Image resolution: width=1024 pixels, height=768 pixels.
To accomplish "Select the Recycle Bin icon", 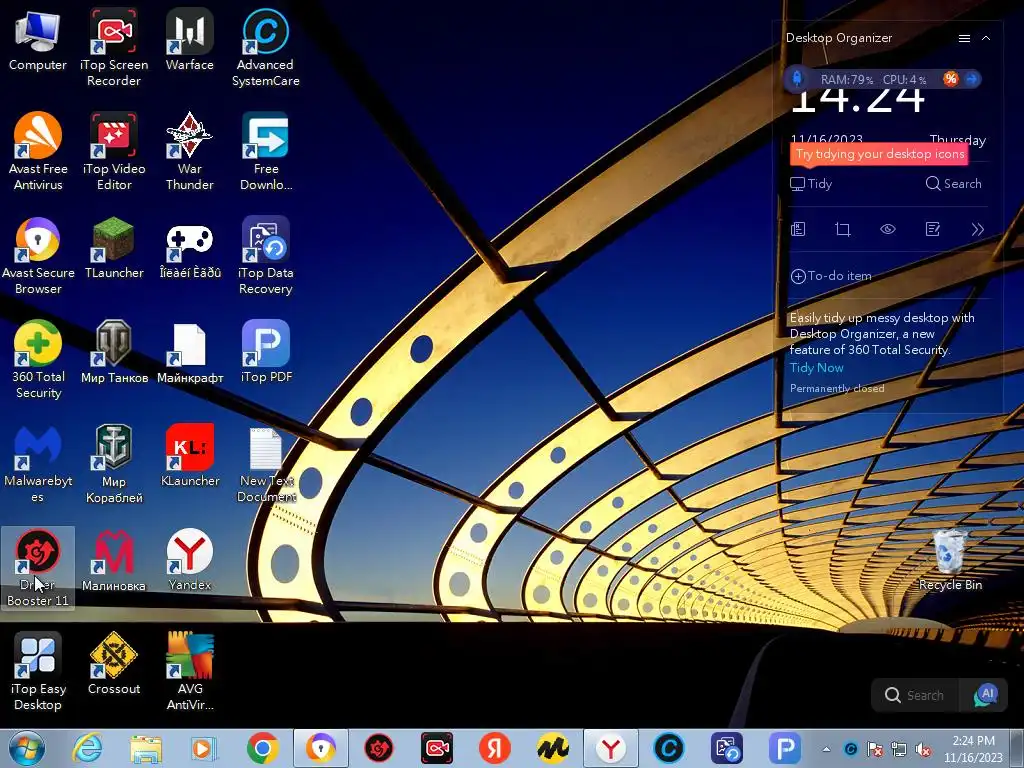I will tap(950, 560).
